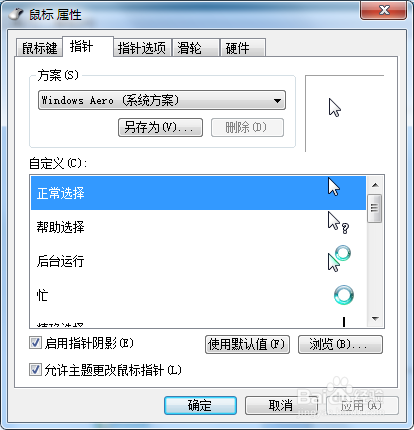
Task: Click 使用默认值(F) button
Action: tap(247, 344)
